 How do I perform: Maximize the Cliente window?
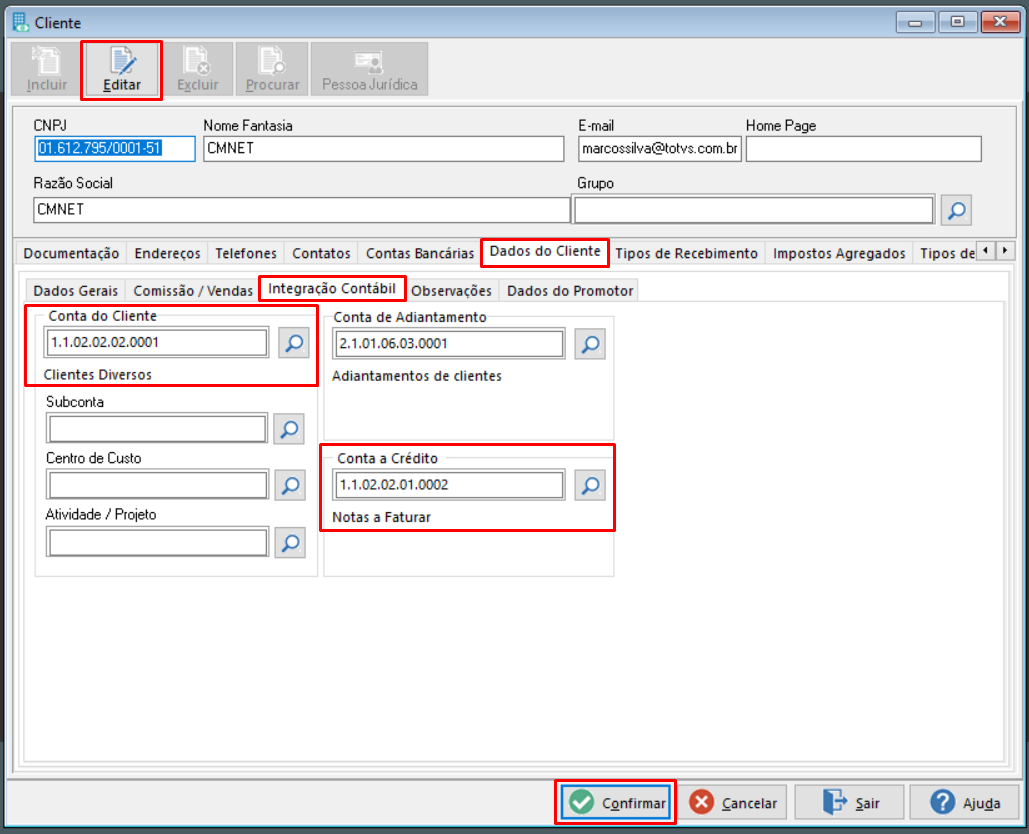point(957,22)
